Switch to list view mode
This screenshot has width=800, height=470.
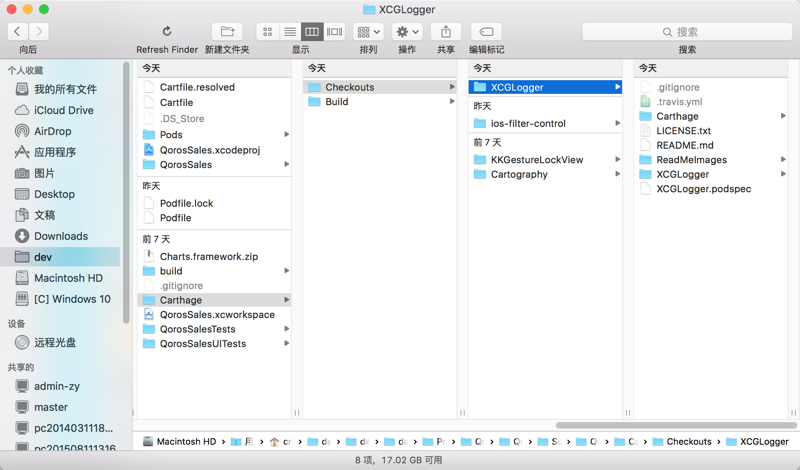(x=290, y=32)
